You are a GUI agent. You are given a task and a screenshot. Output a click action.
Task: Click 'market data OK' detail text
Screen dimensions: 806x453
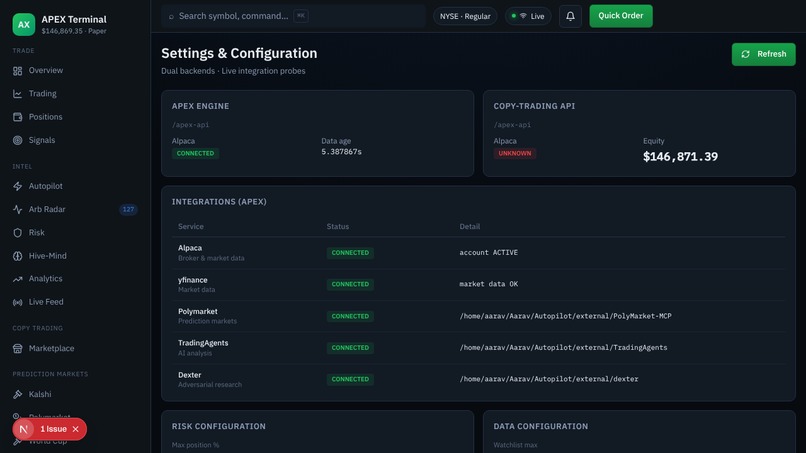point(488,284)
